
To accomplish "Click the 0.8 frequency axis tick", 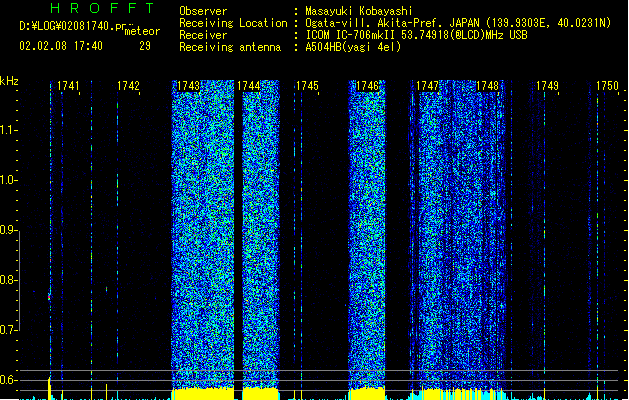I will tap(8, 280).
